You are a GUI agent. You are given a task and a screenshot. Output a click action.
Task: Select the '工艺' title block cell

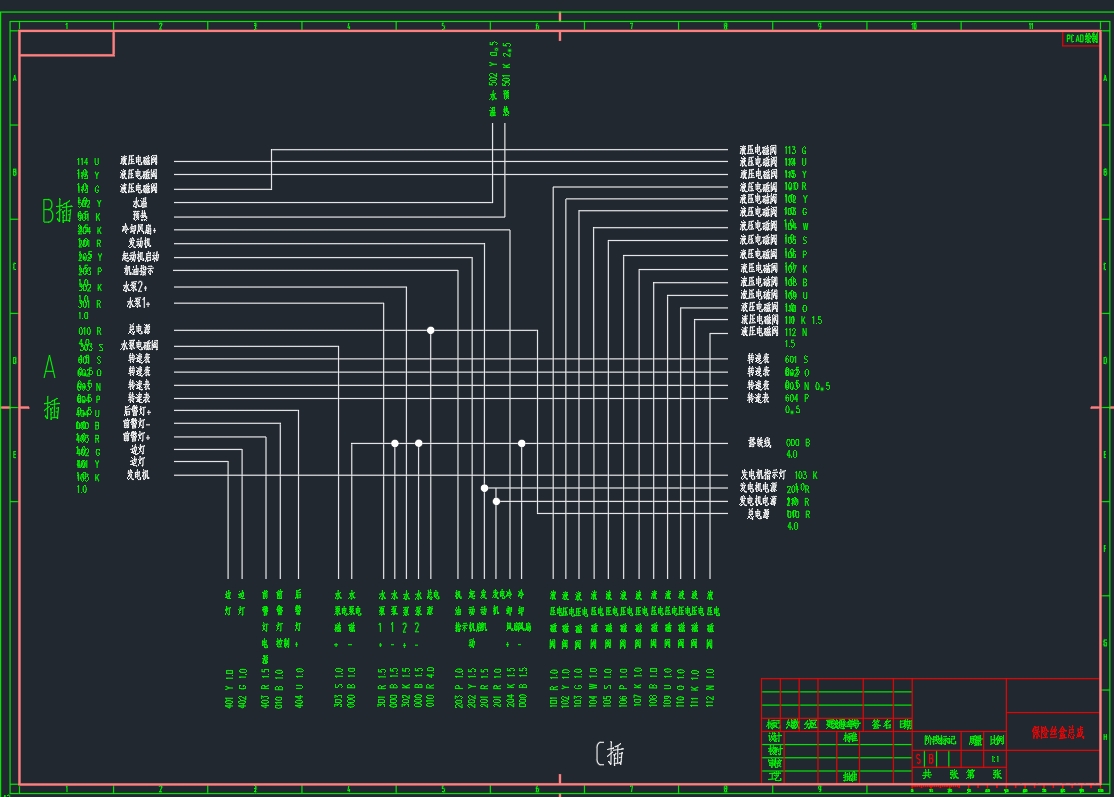click(x=774, y=776)
